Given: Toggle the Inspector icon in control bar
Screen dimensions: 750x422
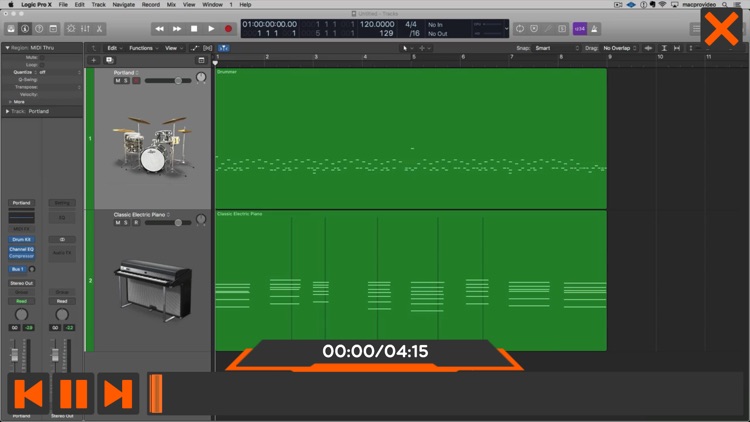Looking at the screenshot, I should point(25,29).
